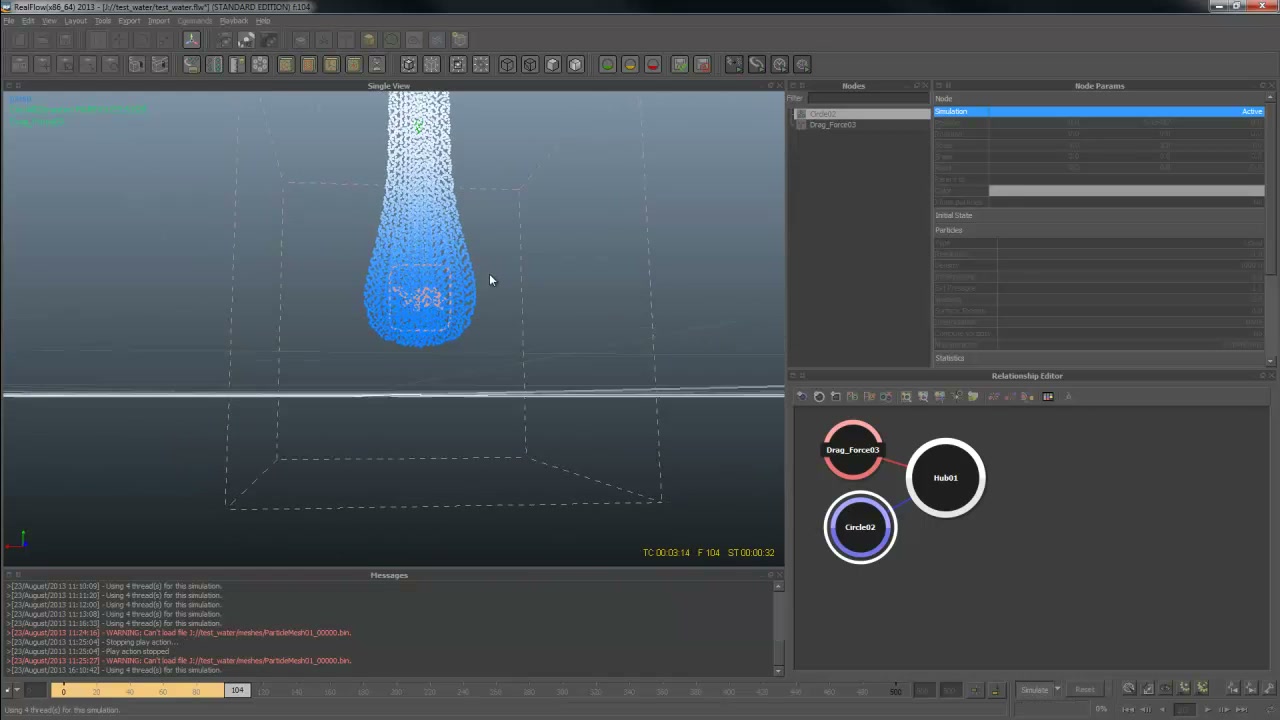Open the Playback menu
This screenshot has height=720, width=1280.
234,21
